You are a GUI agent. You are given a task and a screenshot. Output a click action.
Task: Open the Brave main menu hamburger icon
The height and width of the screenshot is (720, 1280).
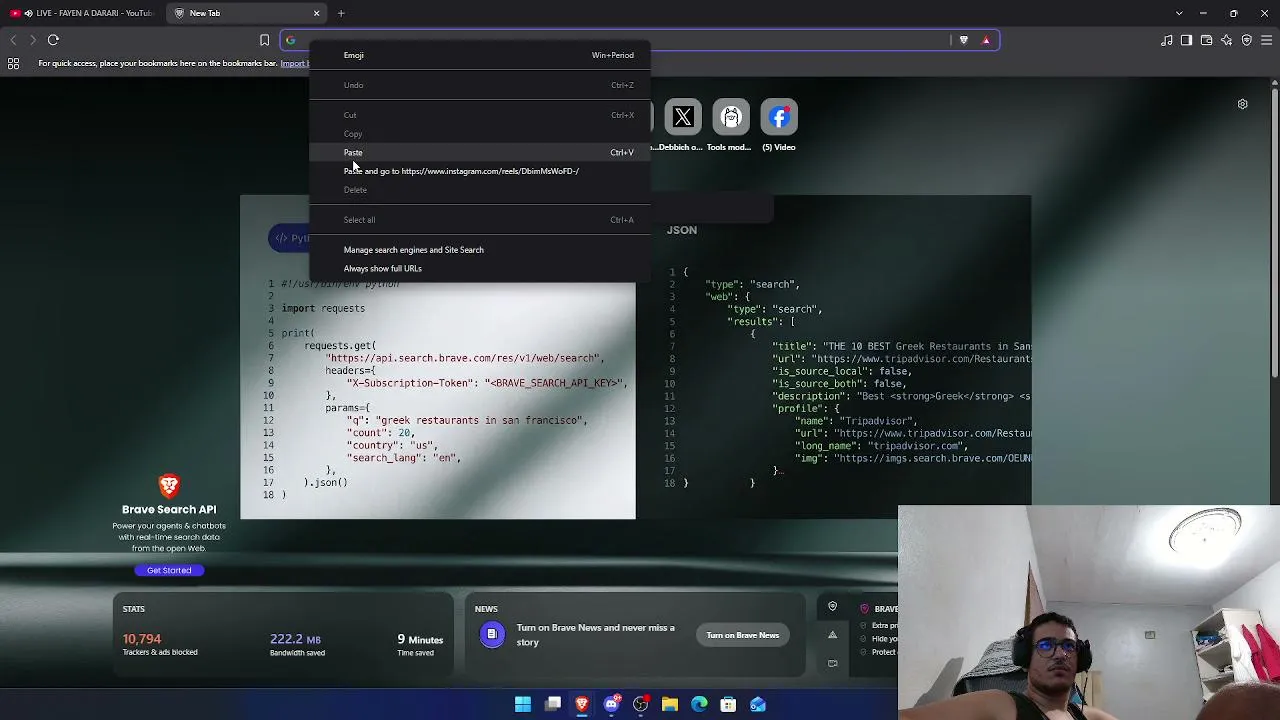click(x=1267, y=40)
